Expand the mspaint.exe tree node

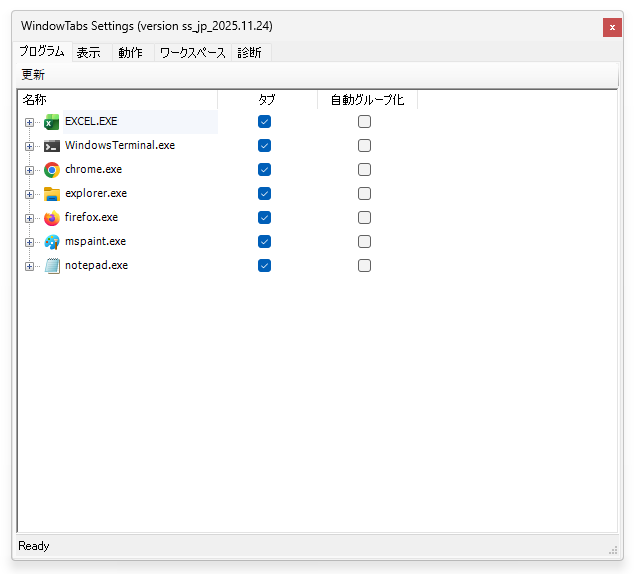click(x=30, y=242)
